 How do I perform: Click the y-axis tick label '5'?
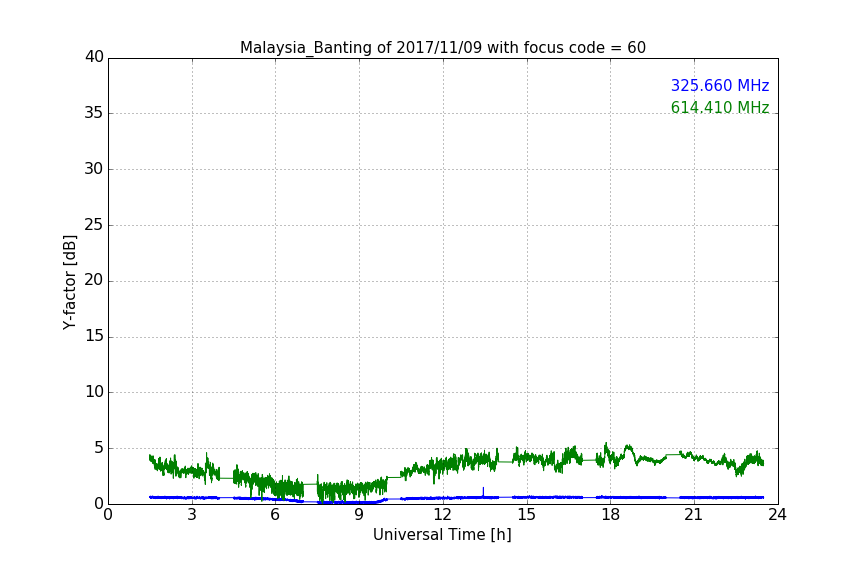coord(99,448)
